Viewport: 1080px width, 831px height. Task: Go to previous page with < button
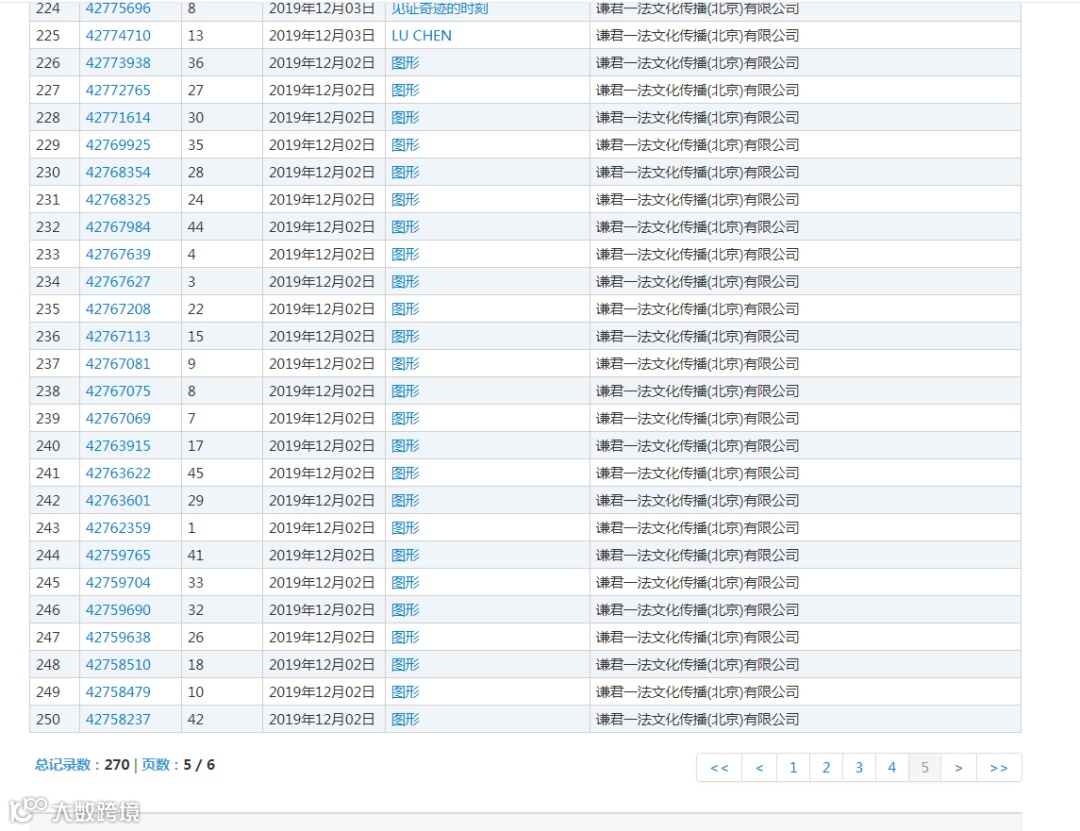coord(759,768)
